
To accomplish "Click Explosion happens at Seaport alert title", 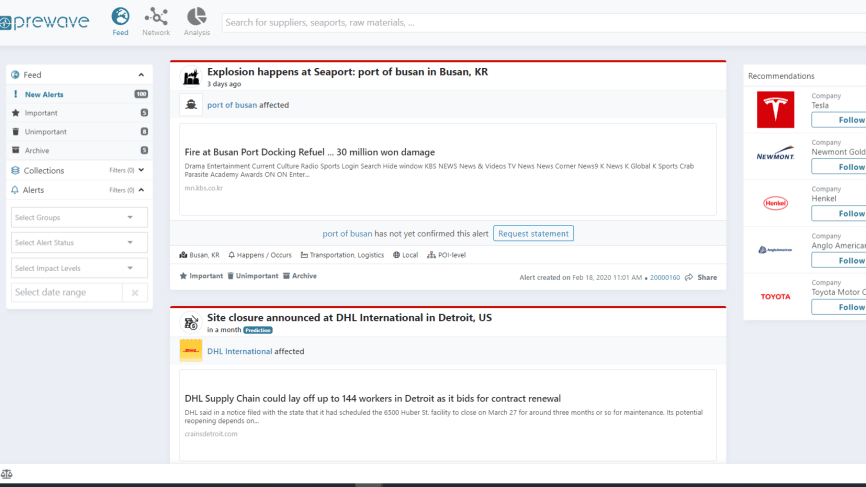I will click(347, 72).
